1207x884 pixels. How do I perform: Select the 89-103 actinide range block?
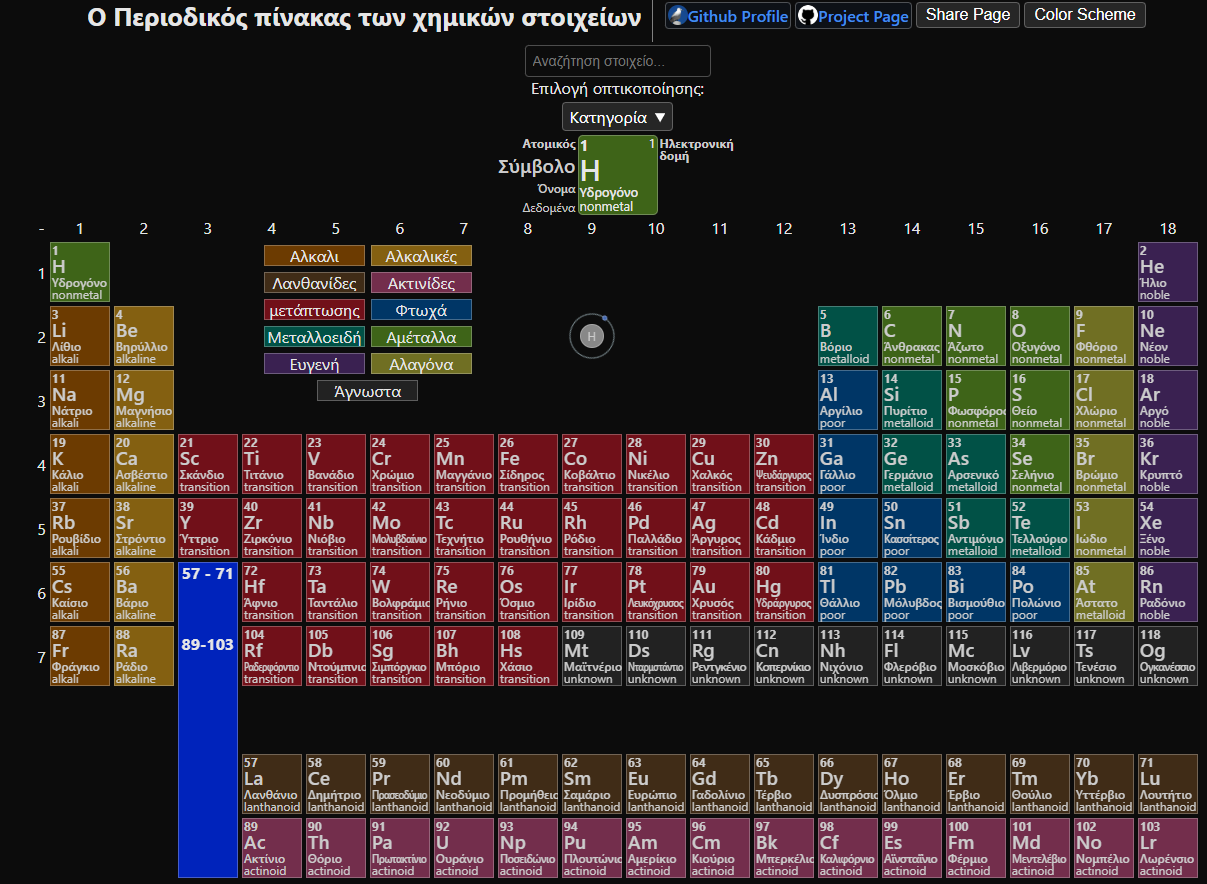click(x=207, y=645)
